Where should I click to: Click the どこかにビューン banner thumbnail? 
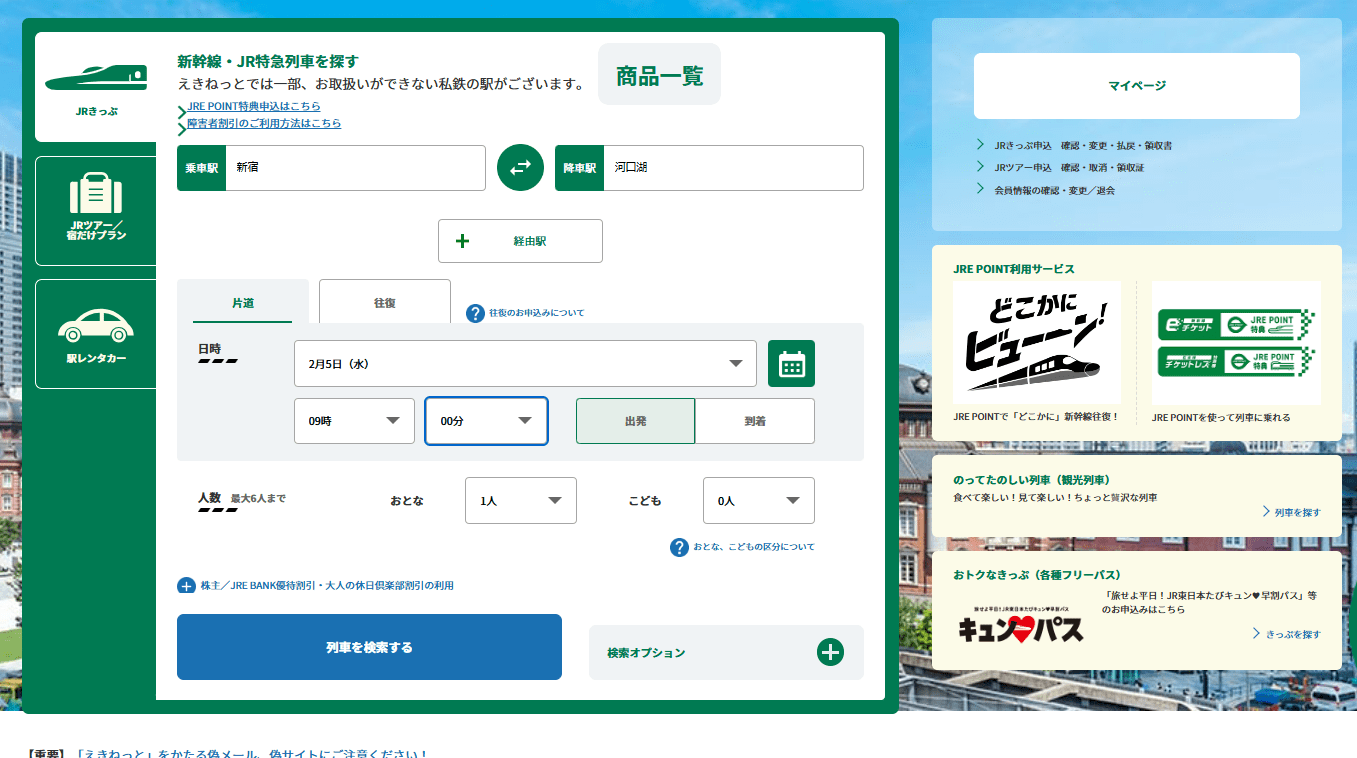[x=1036, y=342]
